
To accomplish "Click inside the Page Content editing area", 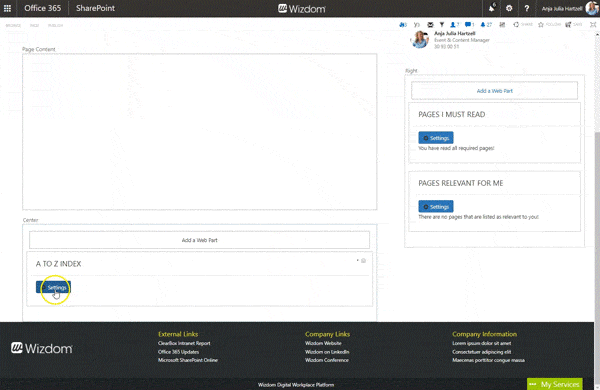I will pyautogui.click(x=199, y=132).
